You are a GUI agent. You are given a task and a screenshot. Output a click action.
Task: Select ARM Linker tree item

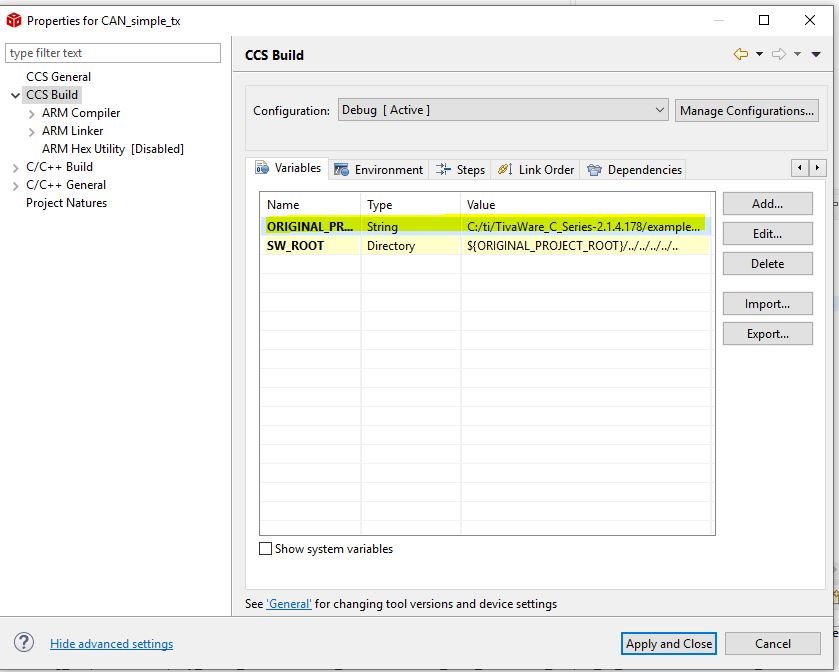(72, 131)
